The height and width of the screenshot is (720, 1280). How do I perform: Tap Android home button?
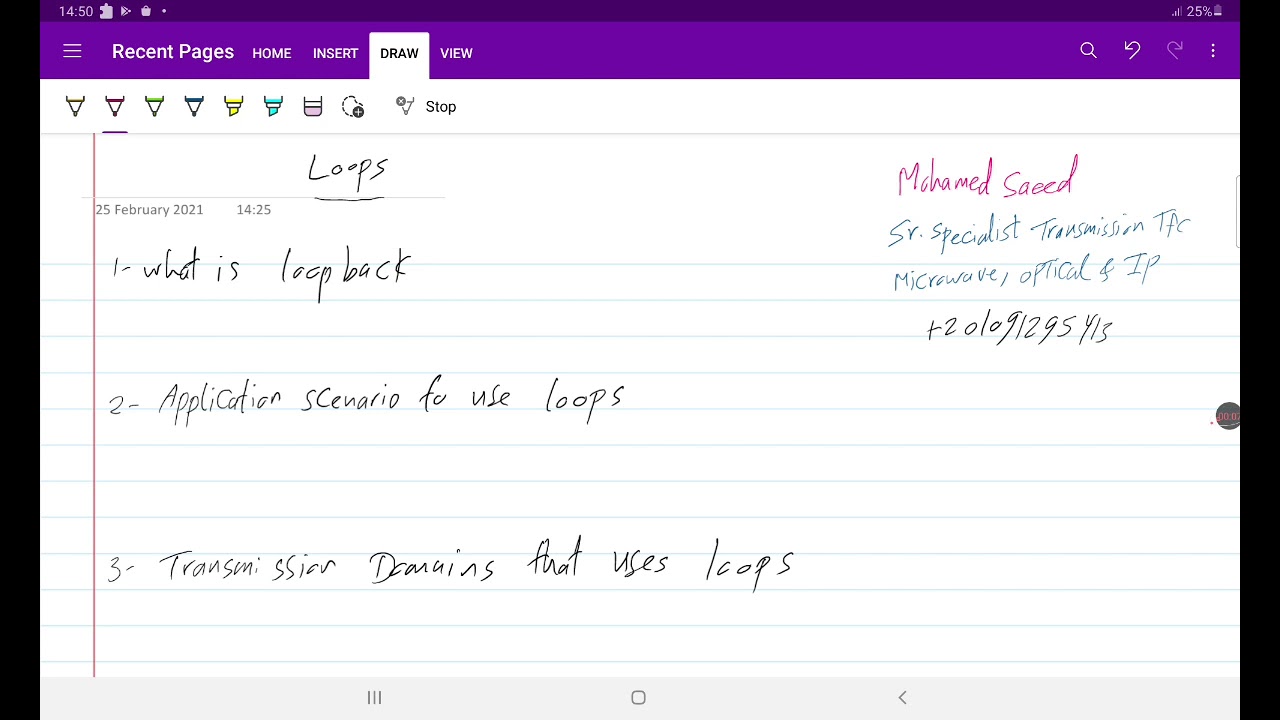coord(639,698)
